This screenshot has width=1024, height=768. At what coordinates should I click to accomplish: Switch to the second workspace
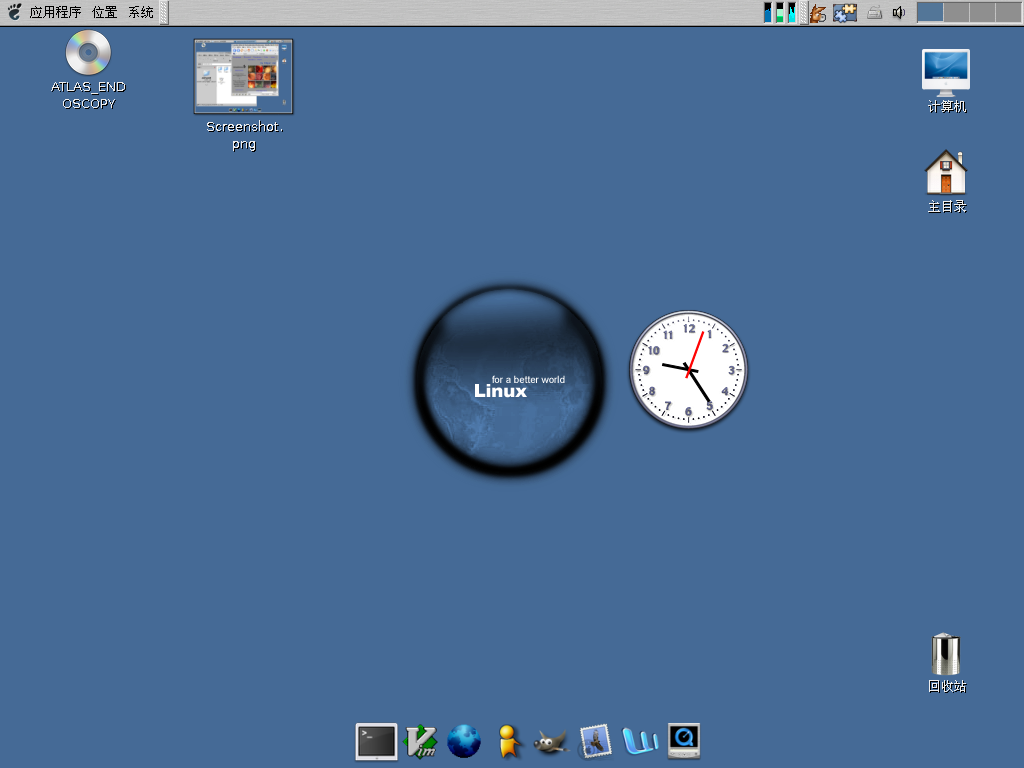tap(956, 12)
